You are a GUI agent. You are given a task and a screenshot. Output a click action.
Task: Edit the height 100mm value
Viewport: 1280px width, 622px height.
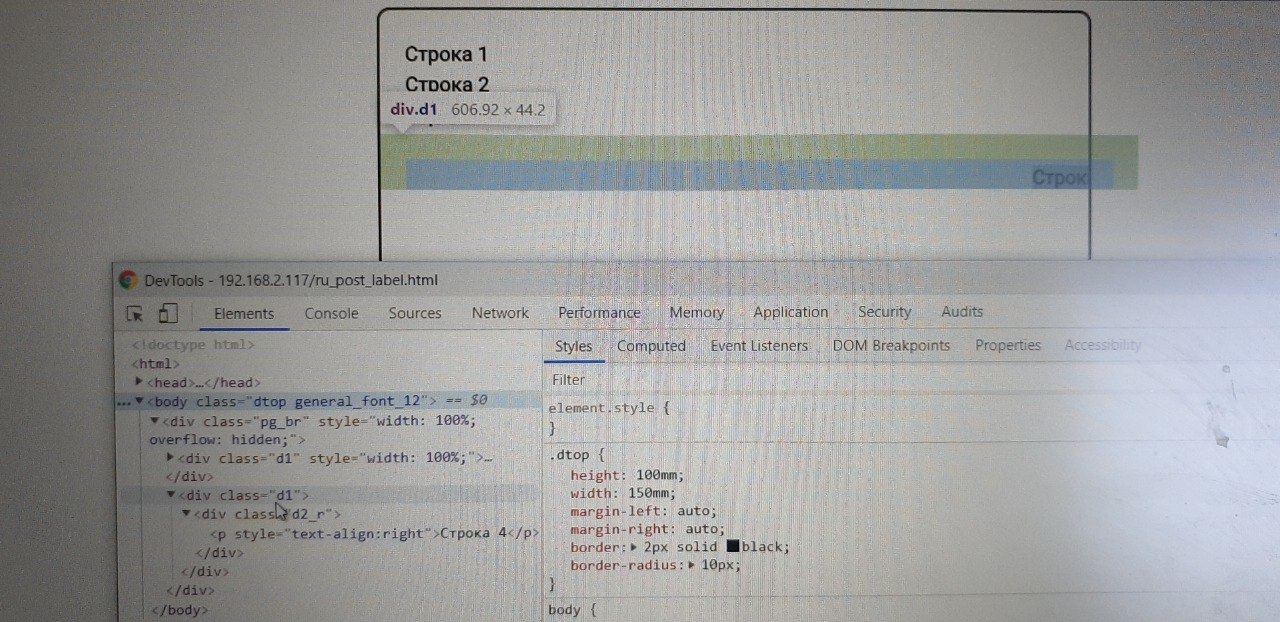point(660,475)
